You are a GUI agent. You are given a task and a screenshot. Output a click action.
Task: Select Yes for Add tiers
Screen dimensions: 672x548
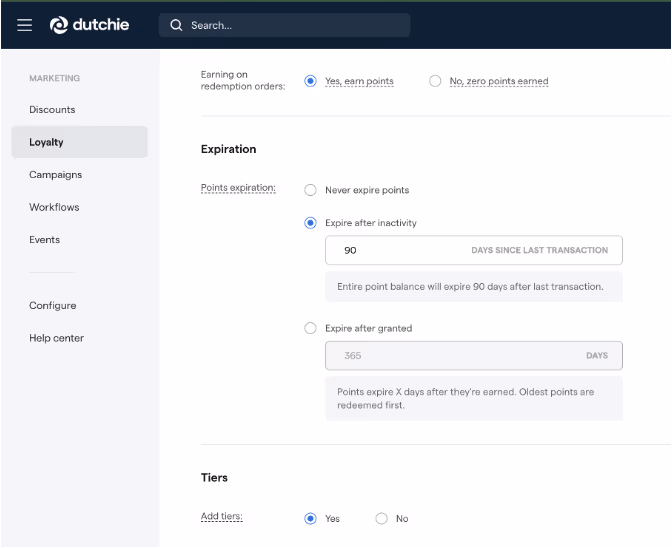click(x=310, y=519)
